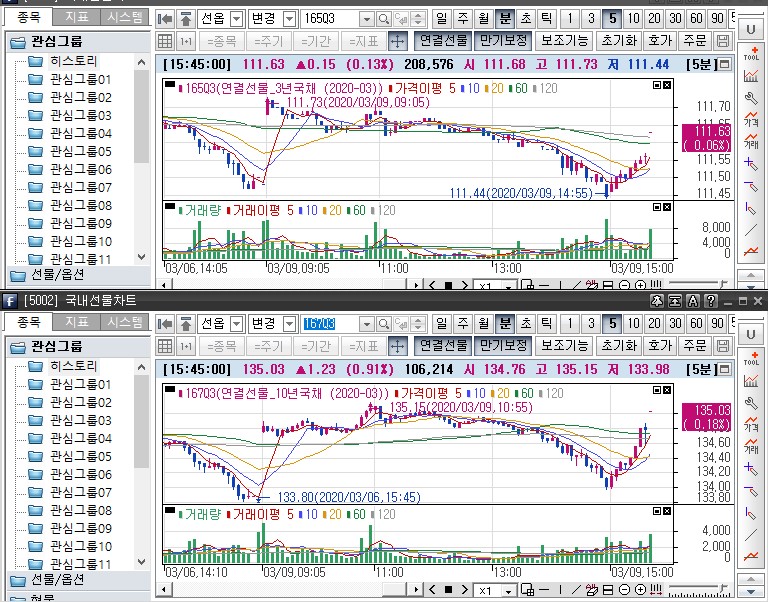Switch to 시스템 tab in bottom left panel
The height and width of the screenshot is (602, 768).
(x=124, y=322)
